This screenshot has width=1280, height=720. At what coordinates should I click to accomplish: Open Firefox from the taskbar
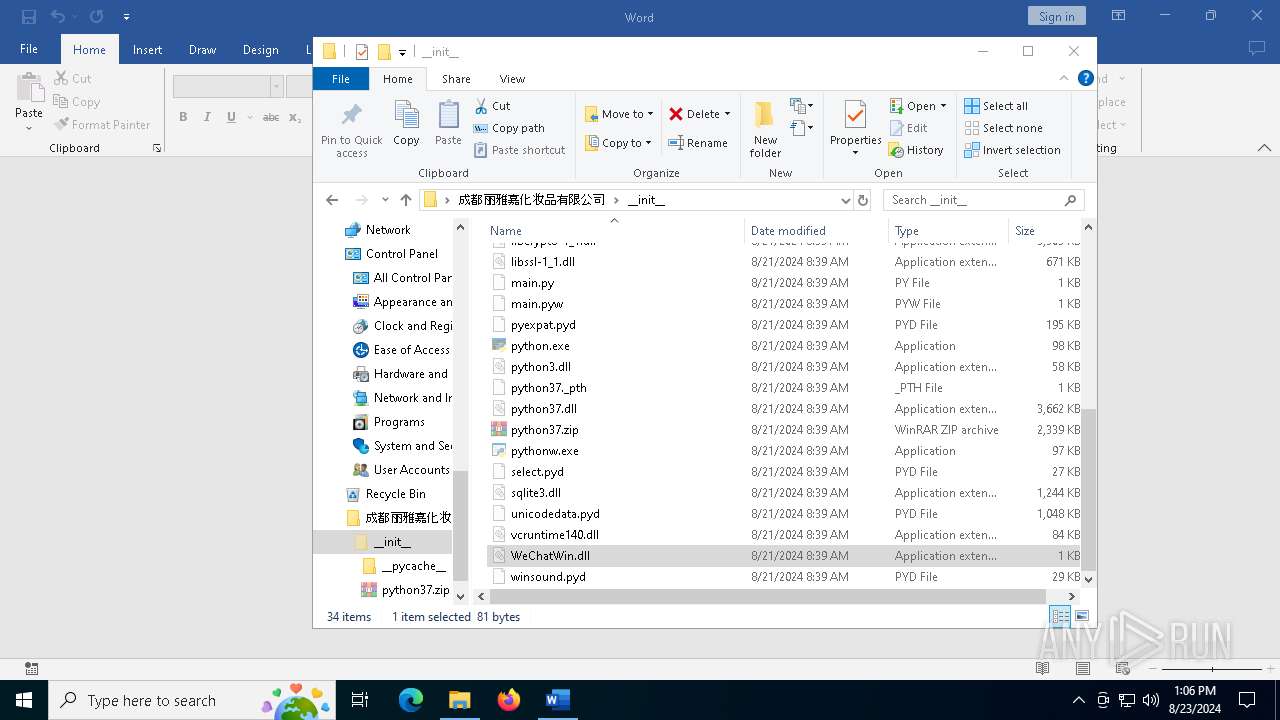pos(509,700)
